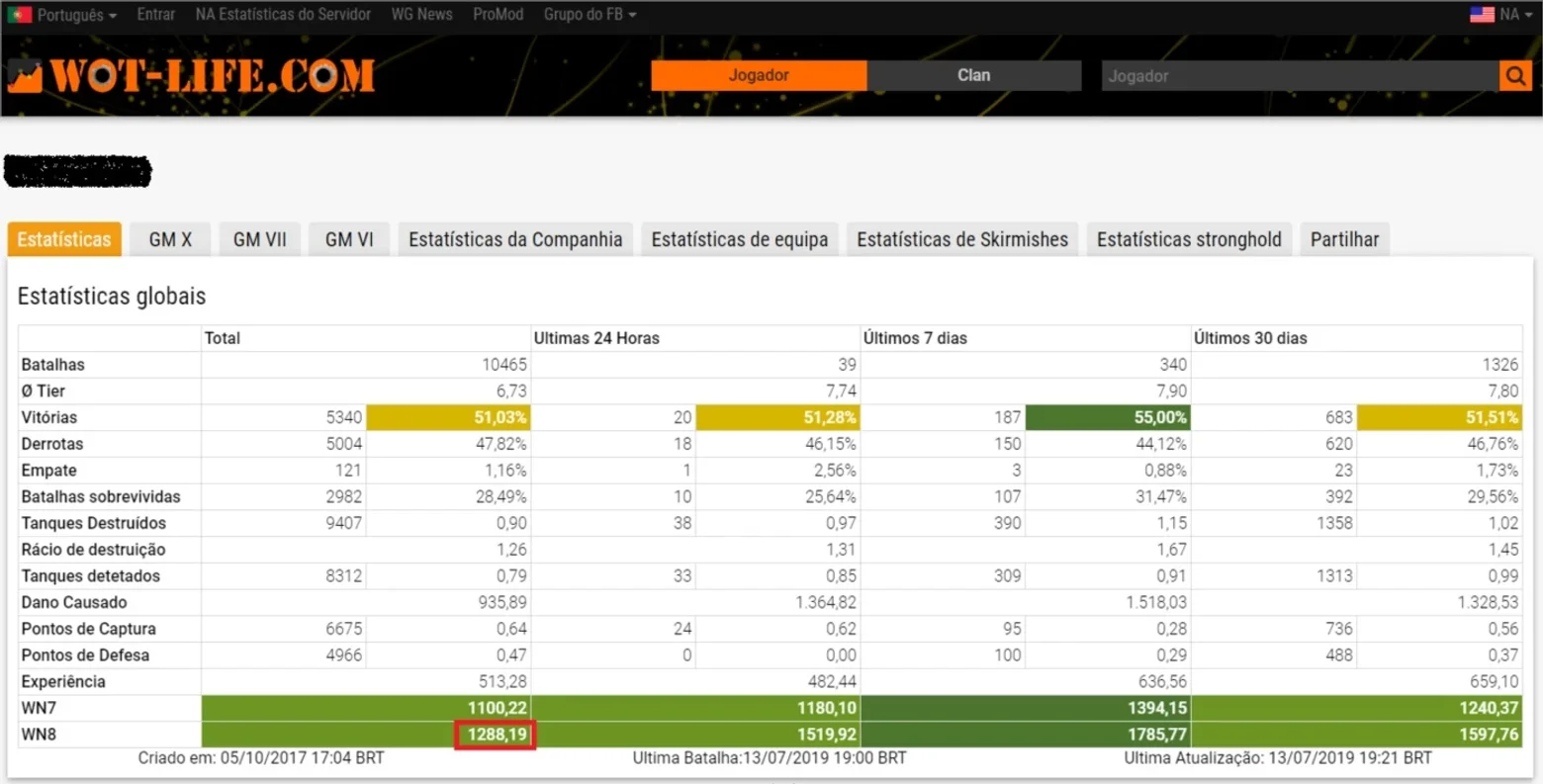Image resolution: width=1543 pixels, height=784 pixels.
Task: Open the Entrar login link
Action: [155, 14]
